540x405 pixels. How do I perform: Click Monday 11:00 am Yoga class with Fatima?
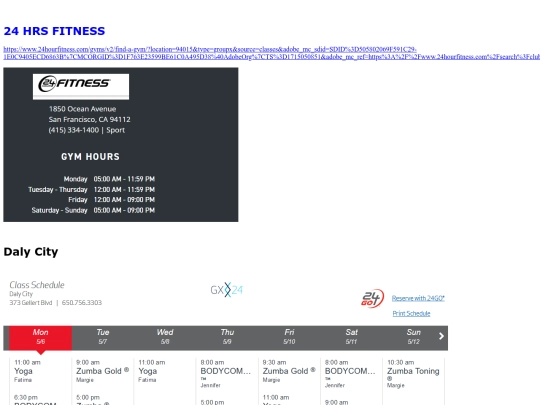pyautogui.click(x=28, y=371)
